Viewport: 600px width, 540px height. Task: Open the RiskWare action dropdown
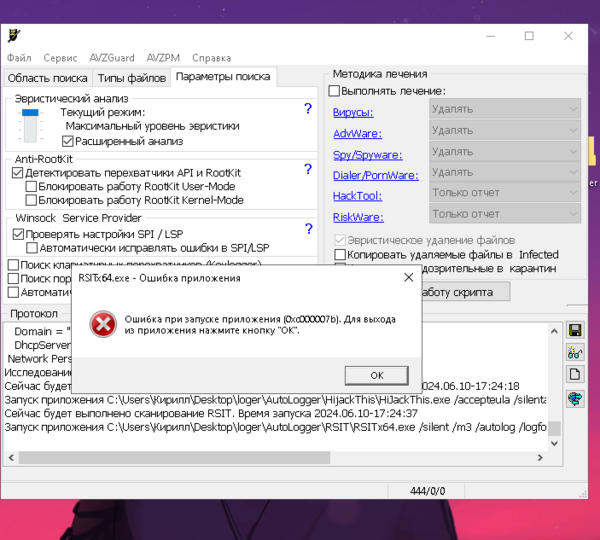[x=505, y=214]
